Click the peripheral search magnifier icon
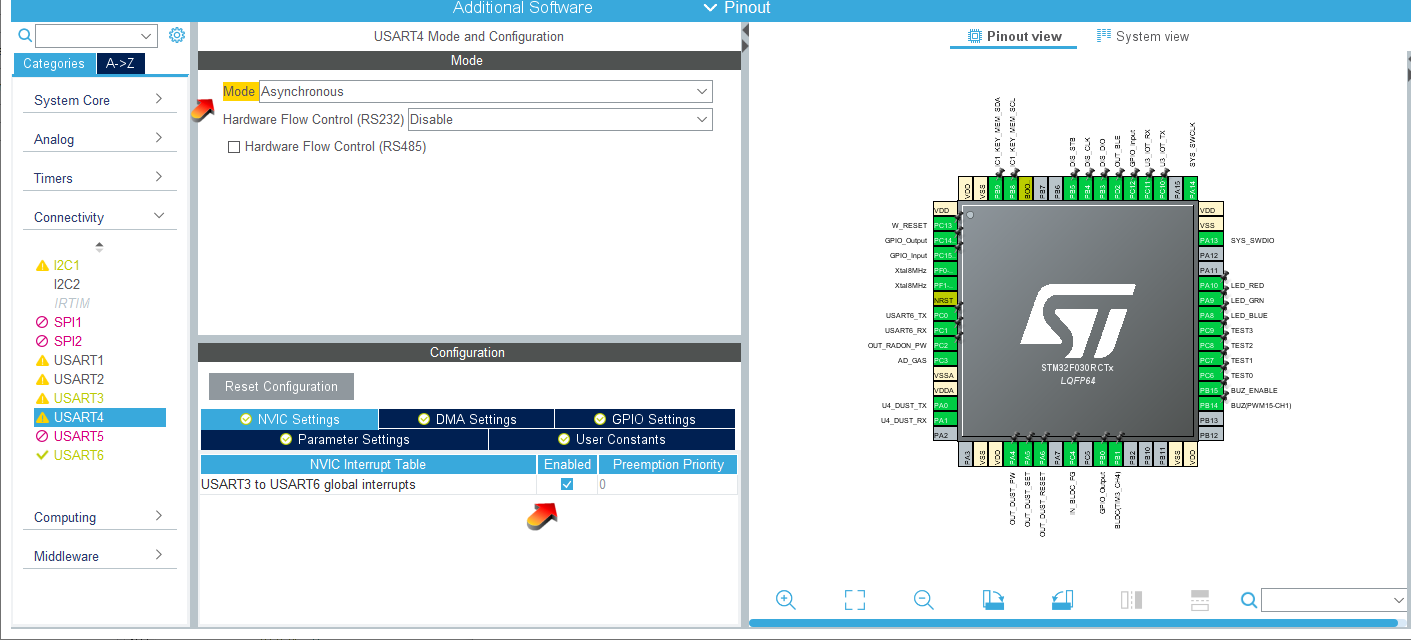 (25, 35)
